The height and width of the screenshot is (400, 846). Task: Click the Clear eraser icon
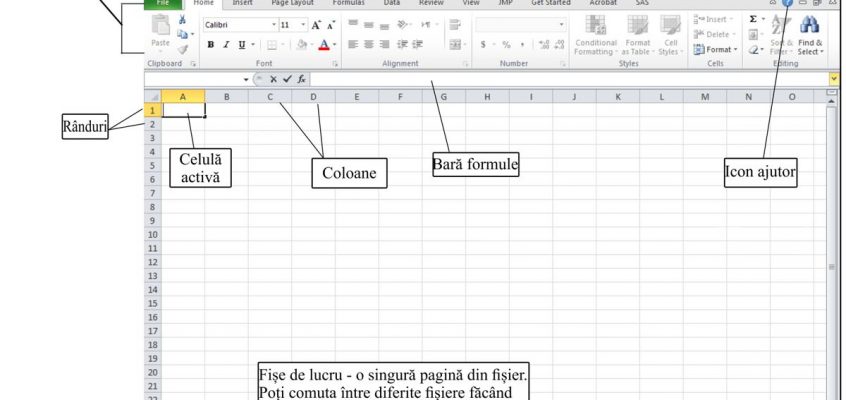click(753, 50)
